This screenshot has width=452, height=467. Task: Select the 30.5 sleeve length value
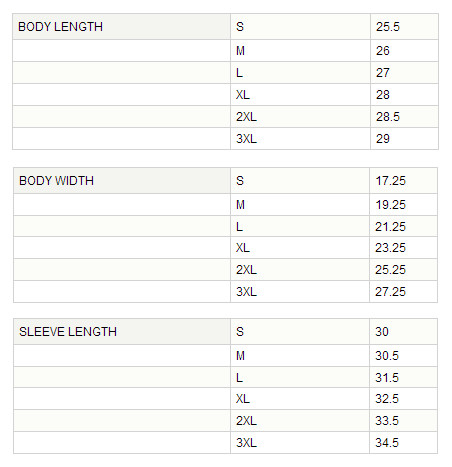(x=387, y=356)
